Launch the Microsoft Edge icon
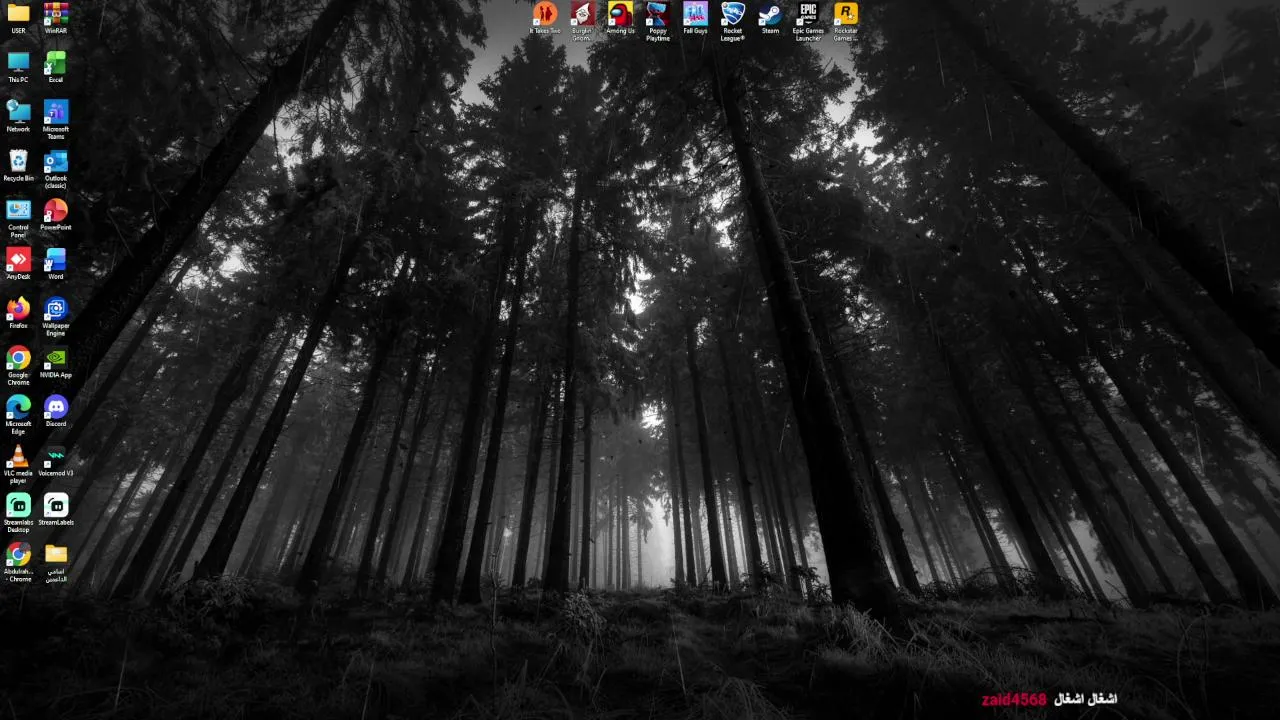1280x720 pixels. [x=18, y=414]
